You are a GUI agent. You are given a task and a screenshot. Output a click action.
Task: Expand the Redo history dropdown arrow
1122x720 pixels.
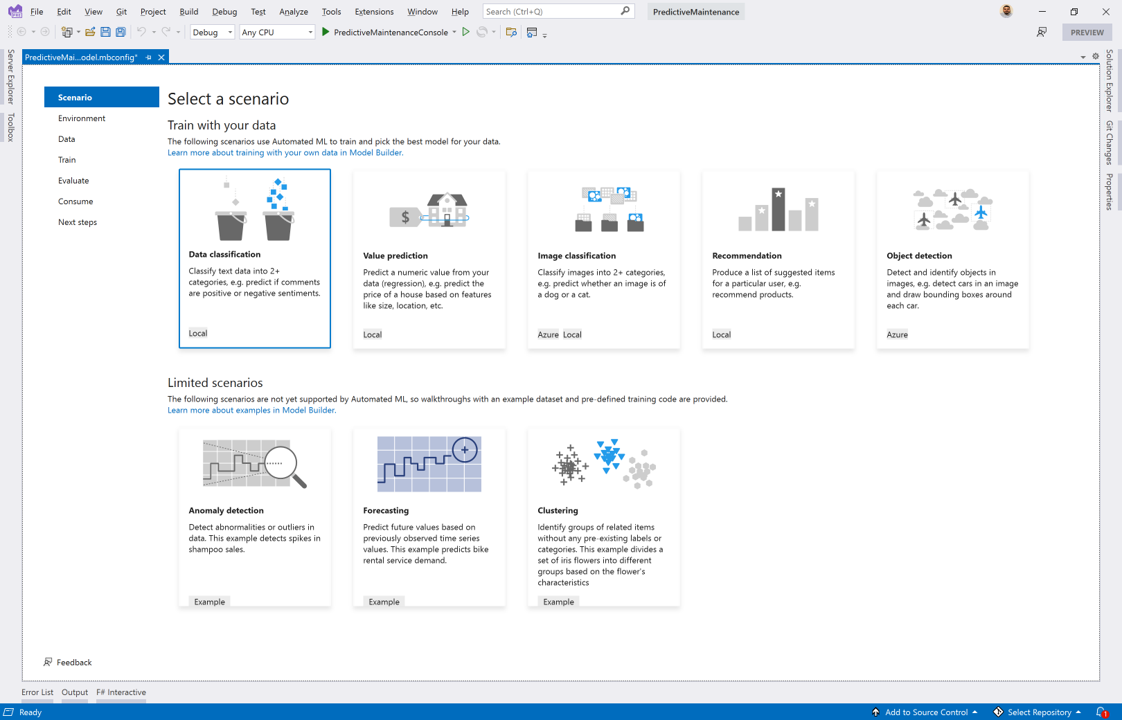coord(178,32)
